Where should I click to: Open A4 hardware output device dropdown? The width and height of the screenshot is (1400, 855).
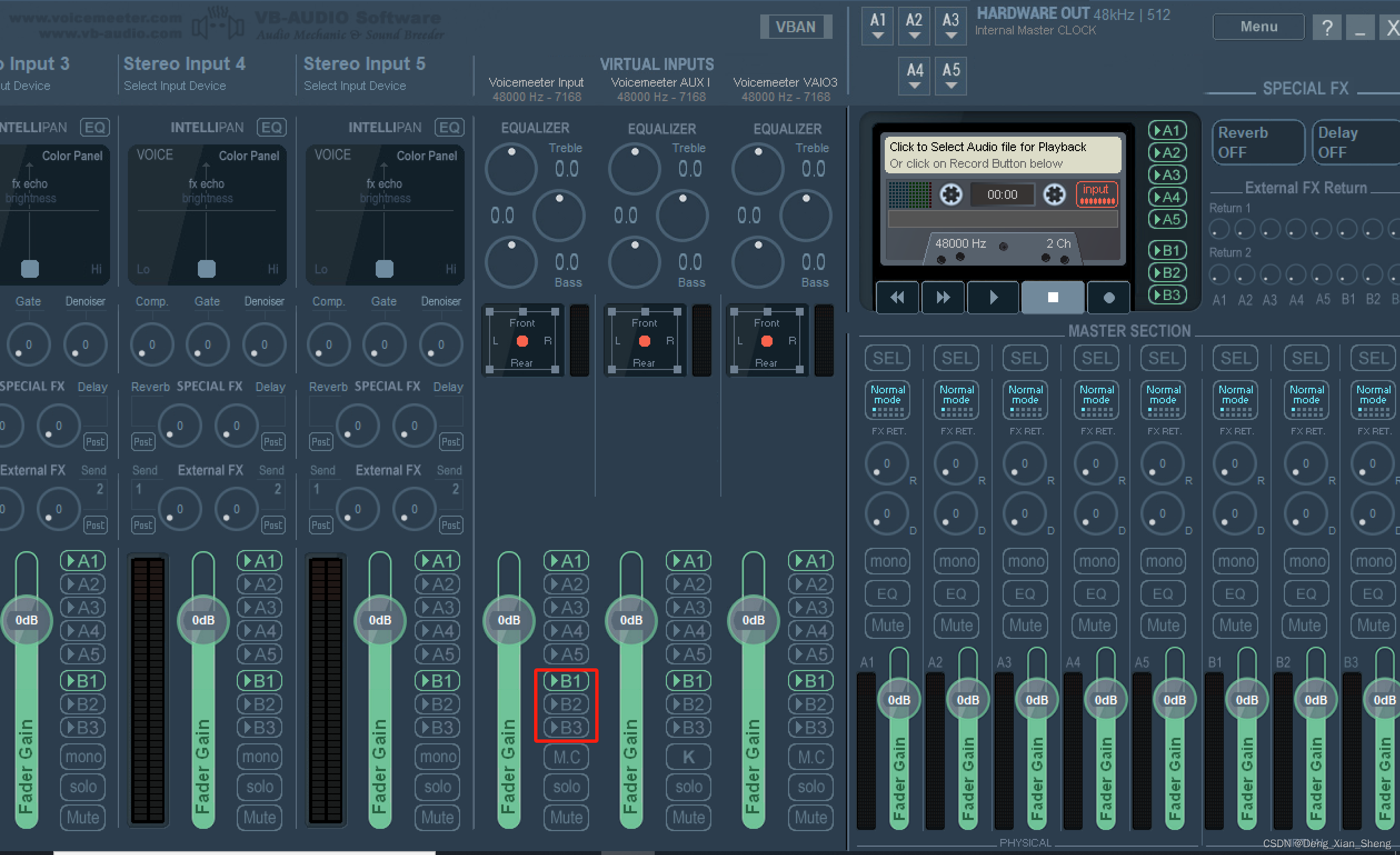[914, 76]
